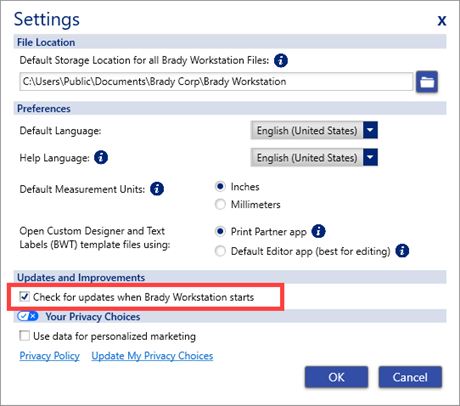This screenshot has width=460, height=406.
Task: Click the info icon next to Help Language
Action: (x=101, y=157)
